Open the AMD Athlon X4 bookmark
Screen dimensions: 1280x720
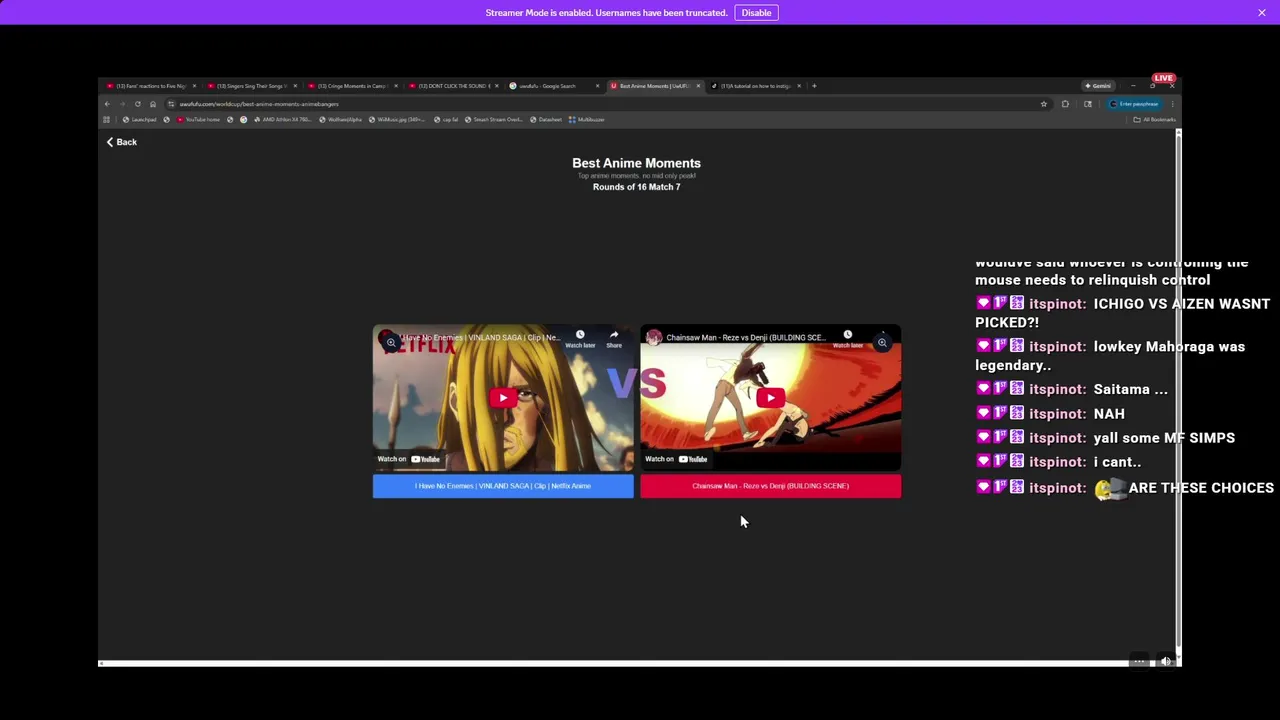pyautogui.click(x=282, y=120)
